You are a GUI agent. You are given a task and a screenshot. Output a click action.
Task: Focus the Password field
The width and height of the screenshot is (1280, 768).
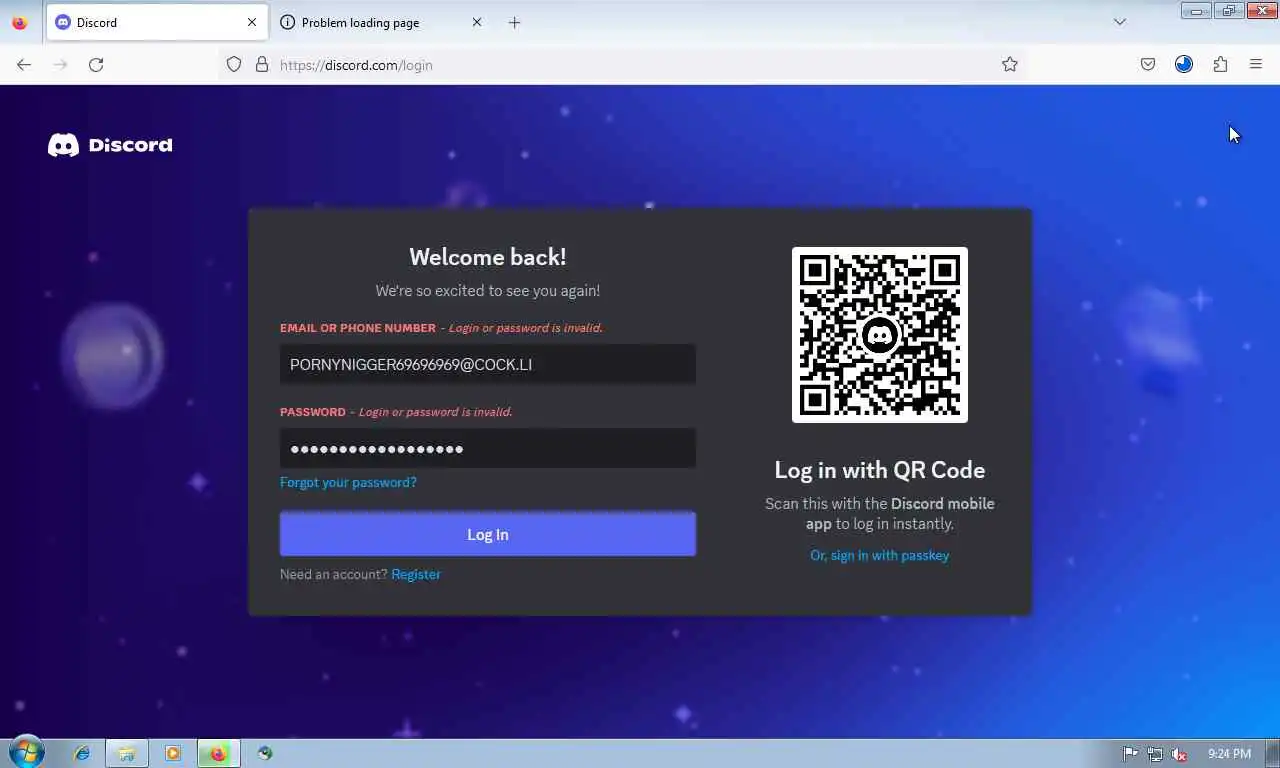coord(488,448)
